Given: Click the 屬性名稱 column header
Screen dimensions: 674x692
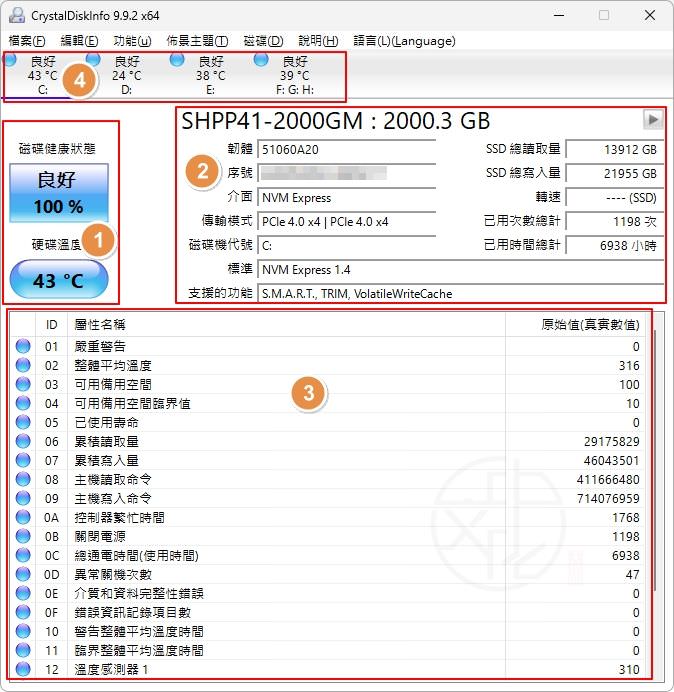Looking at the screenshot, I should (x=286, y=325).
